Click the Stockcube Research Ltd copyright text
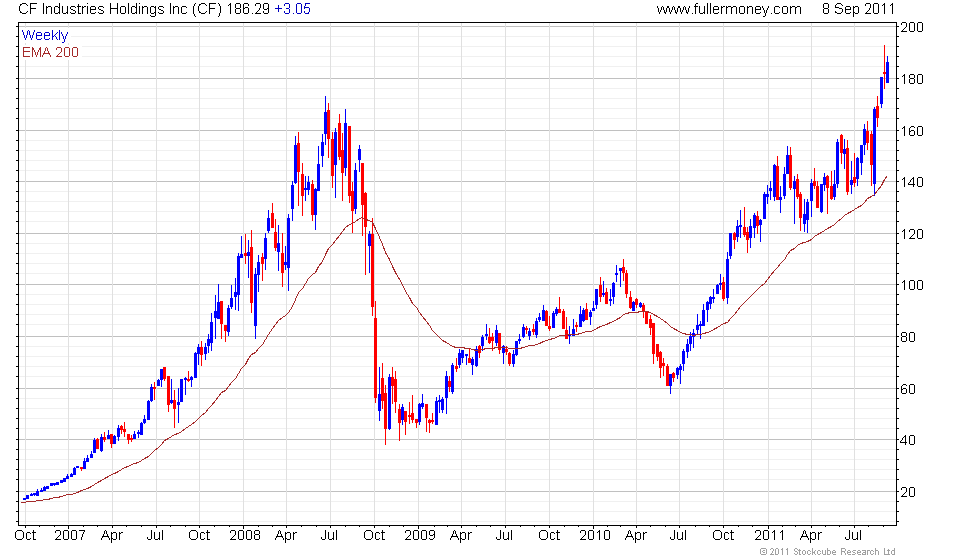The width and height of the screenshot is (980, 560). click(x=827, y=552)
